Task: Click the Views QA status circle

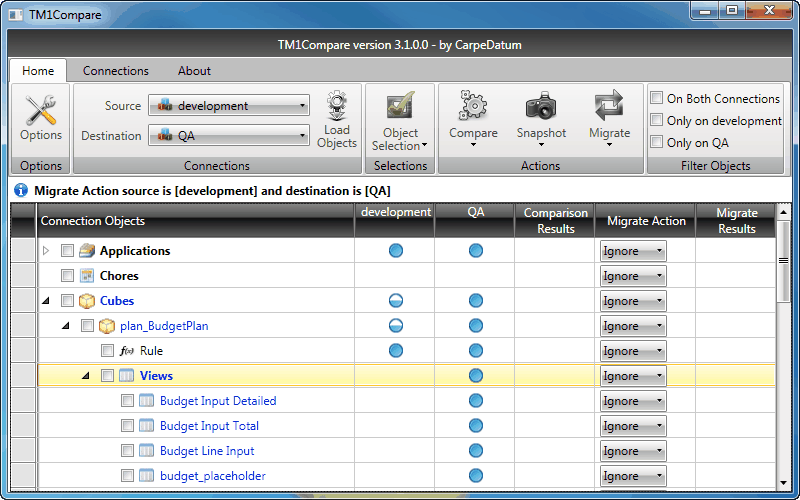Action: [476, 376]
